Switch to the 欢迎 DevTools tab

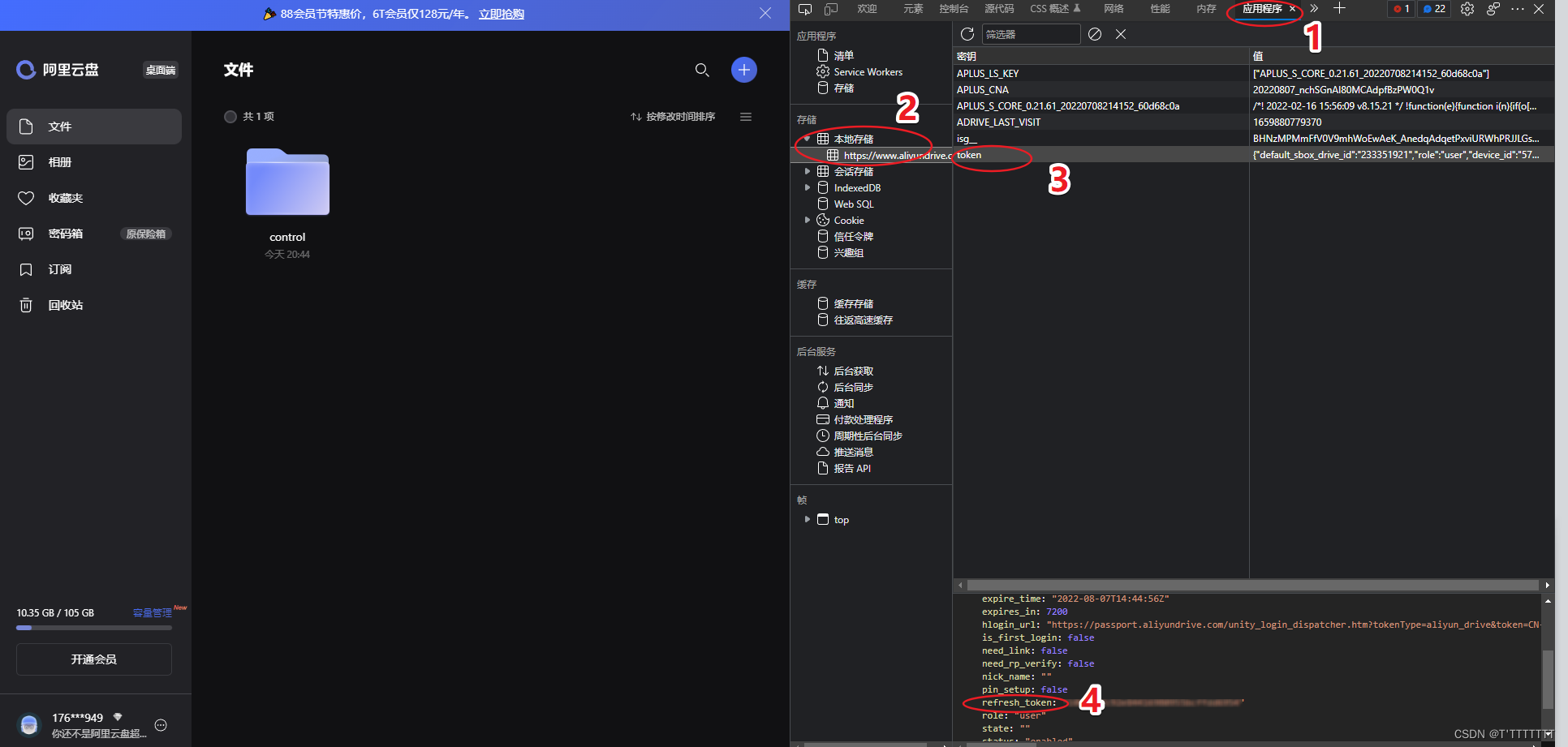point(867,9)
